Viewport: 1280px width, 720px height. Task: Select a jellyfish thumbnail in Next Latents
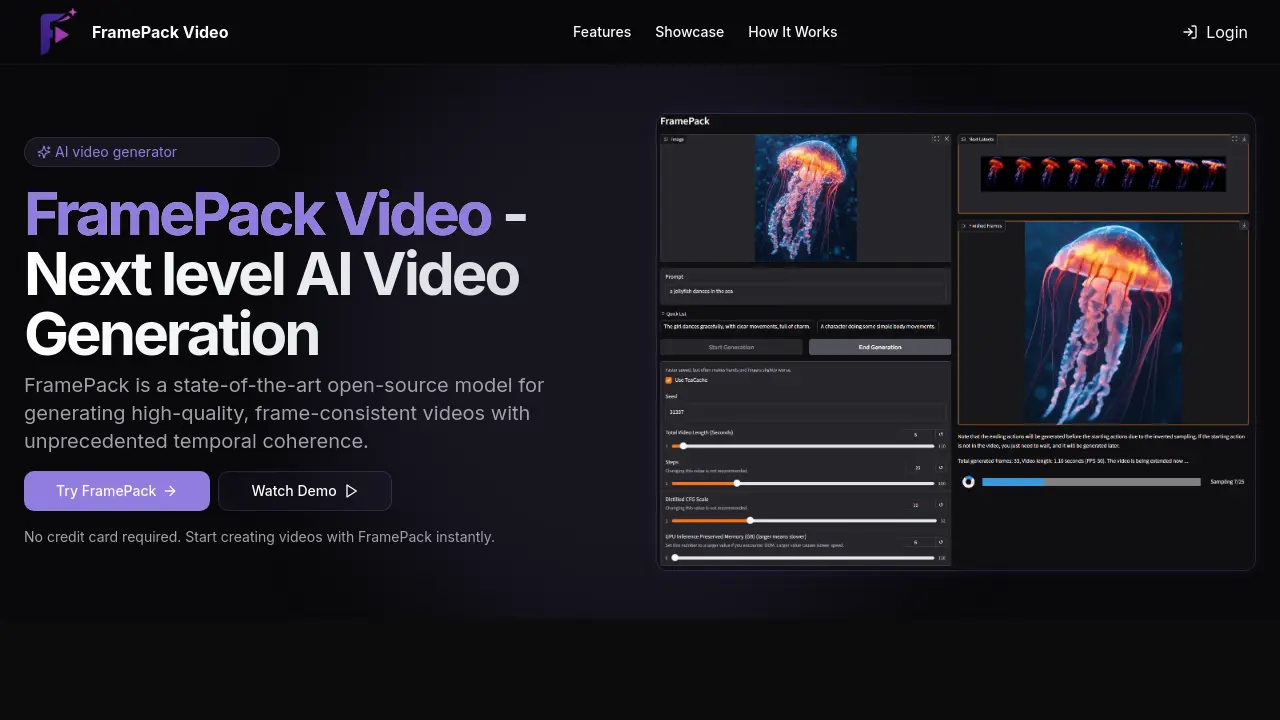[x=1100, y=172]
